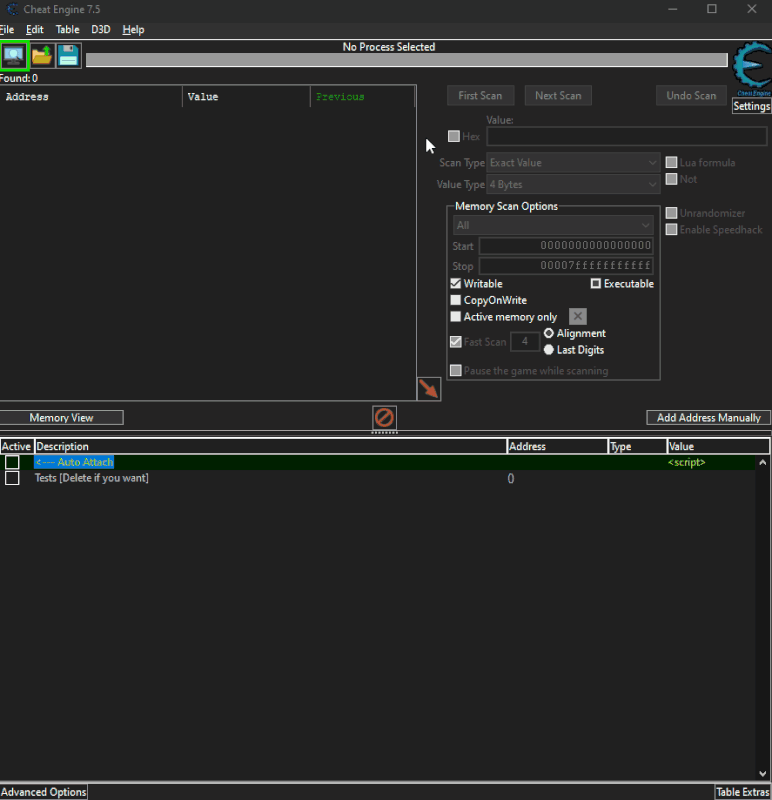Click the Value column header in results
Image resolution: width=772 pixels, height=800 pixels.
pyautogui.click(x=246, y=96)
